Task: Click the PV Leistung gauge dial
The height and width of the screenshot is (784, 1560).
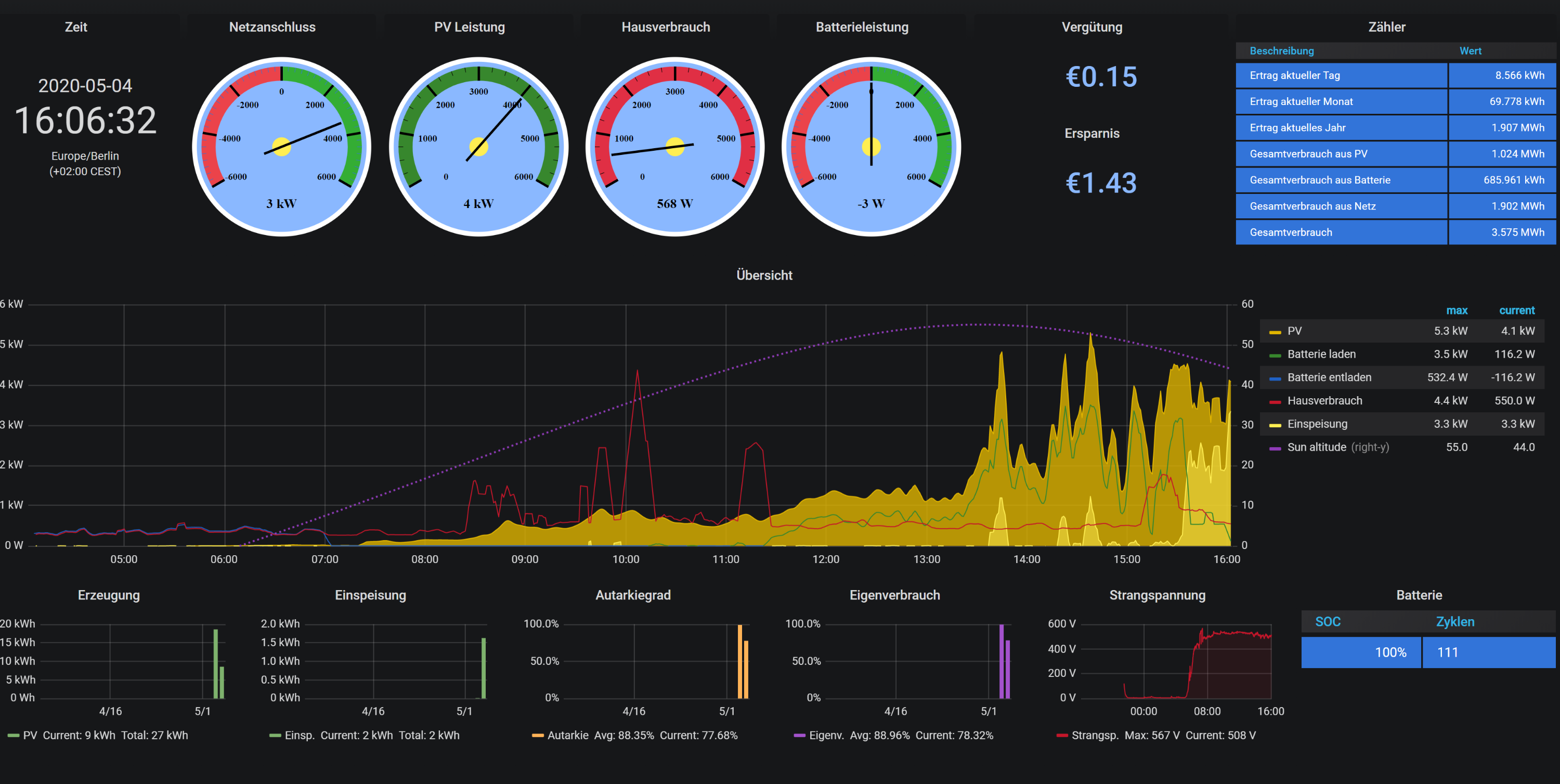Action: (x=478, y=147)
